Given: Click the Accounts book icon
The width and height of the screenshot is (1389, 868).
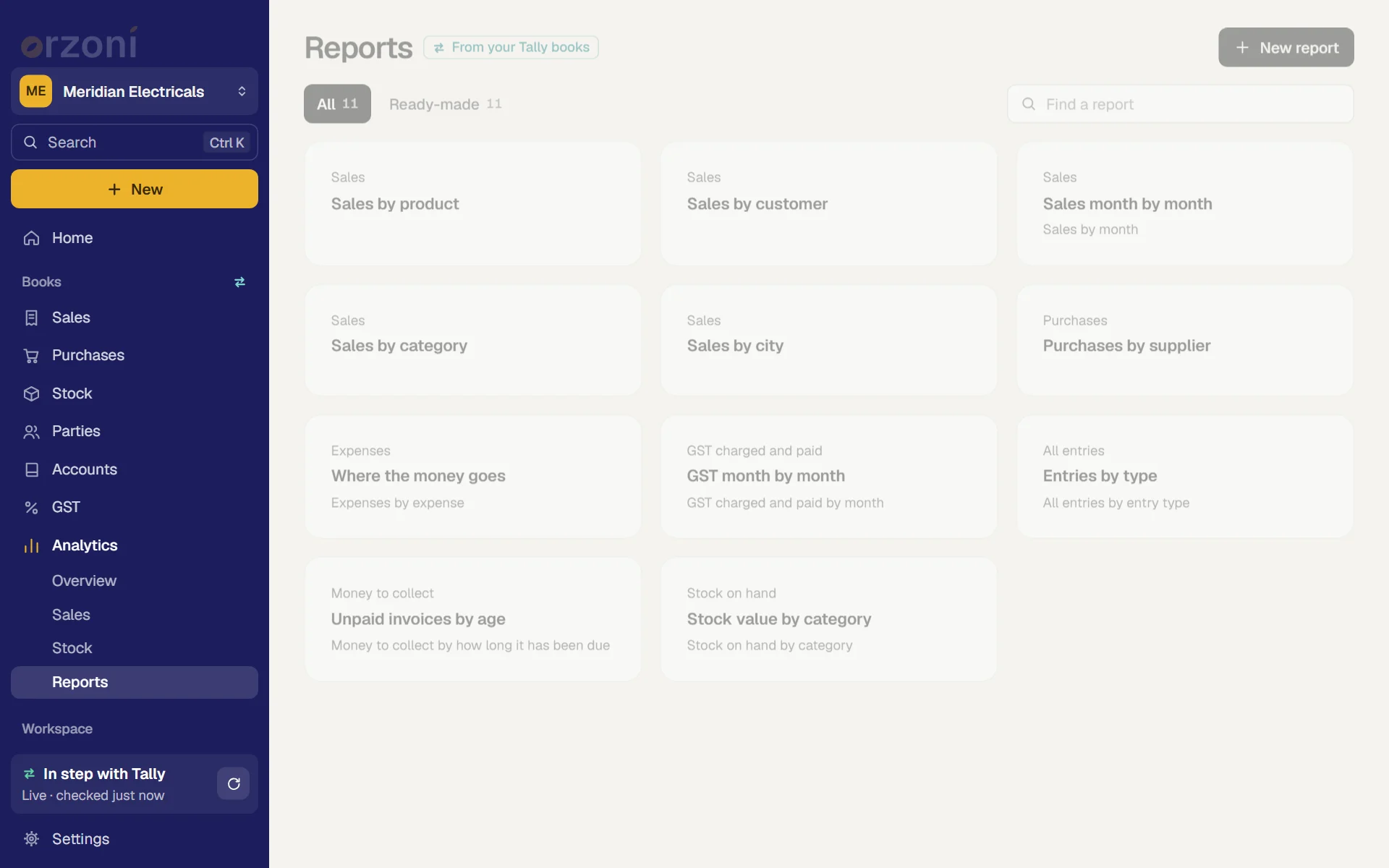Looking at the screenshot, I should [31, 469].
